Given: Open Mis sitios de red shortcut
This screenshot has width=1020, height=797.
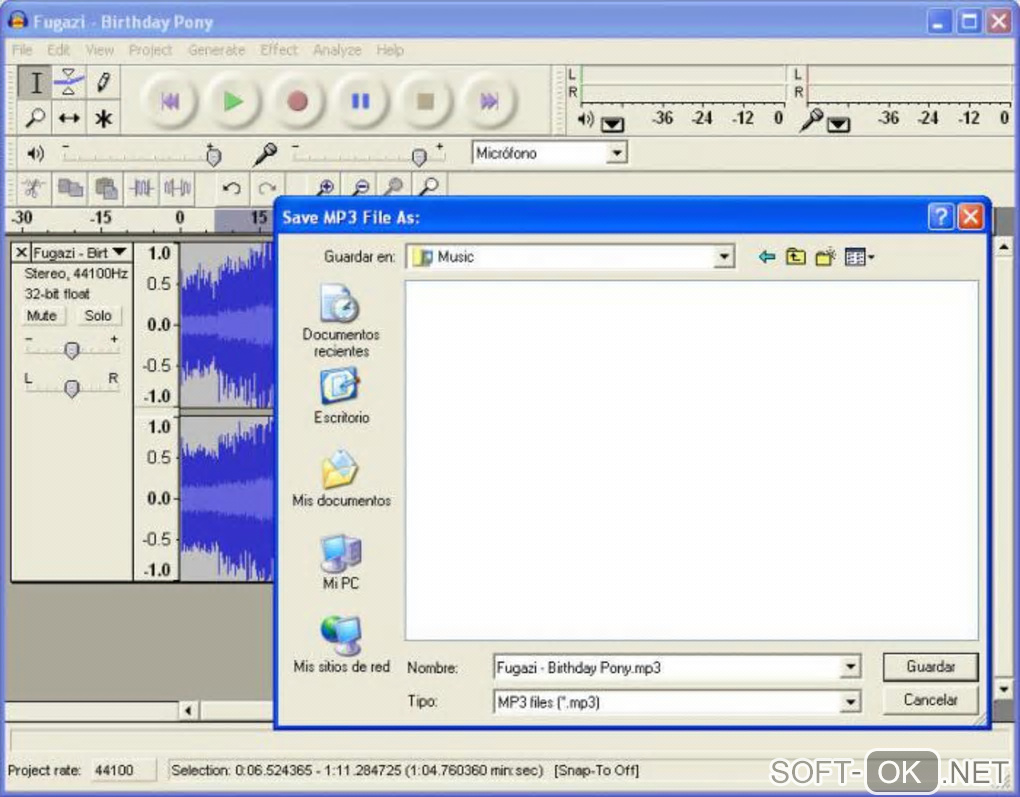Looking at the screenshot, I should click(341, 644).
